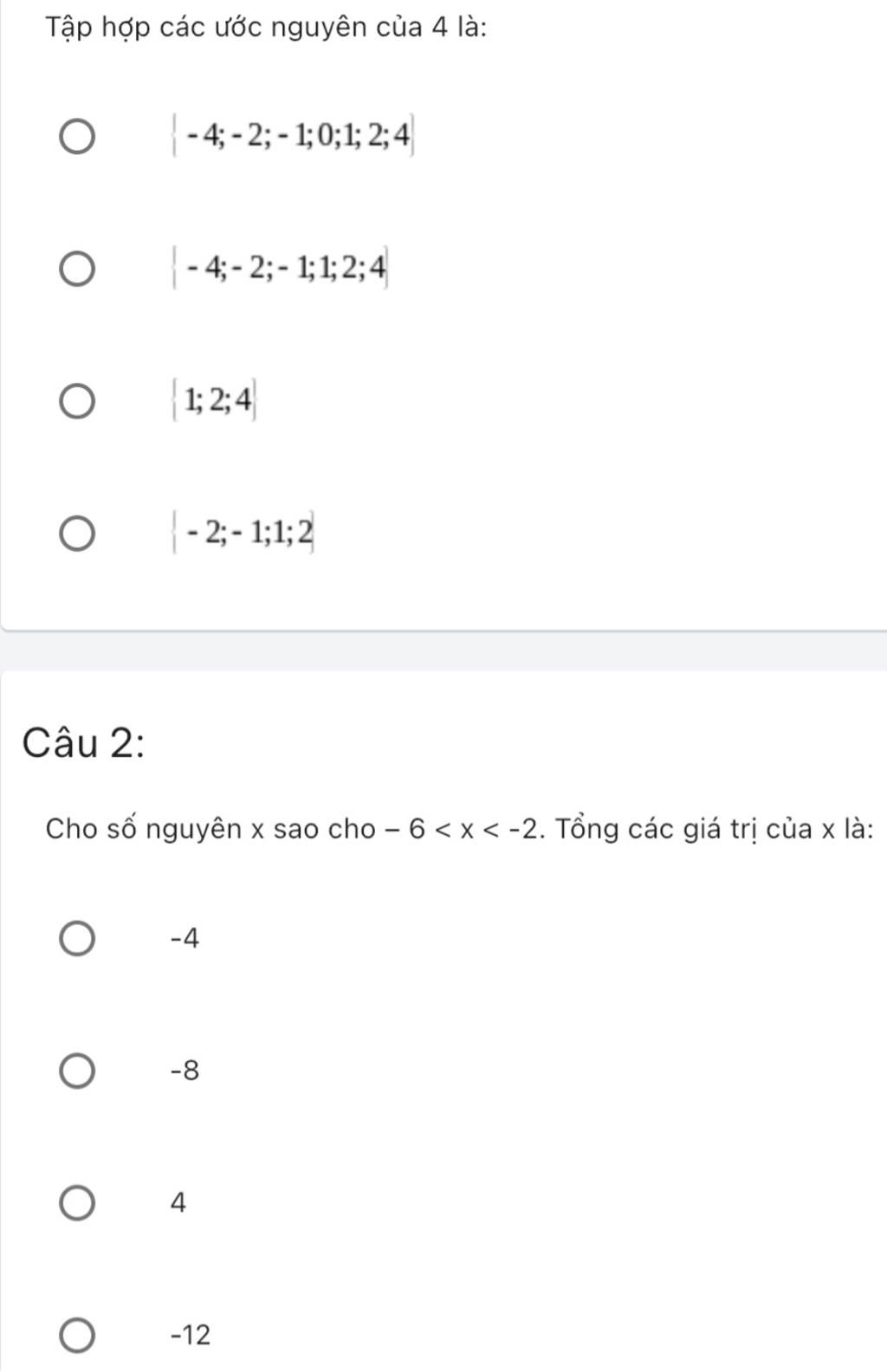Click the gray divider between question cards

click(x=443, y=650)
